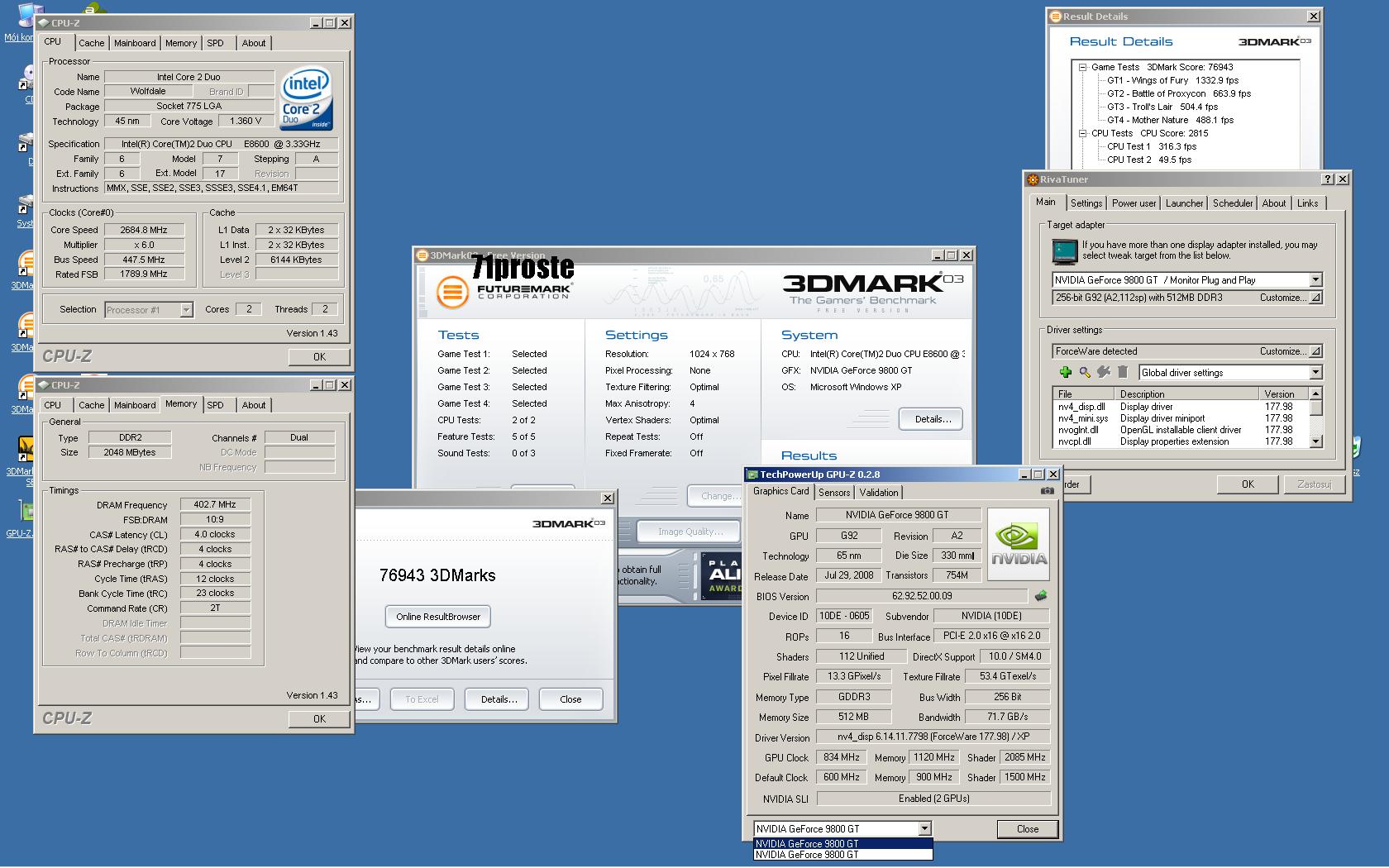
Task: Select the nv4_disp.dll row in RivaTuner
Action: click(x=1181, y=407)
